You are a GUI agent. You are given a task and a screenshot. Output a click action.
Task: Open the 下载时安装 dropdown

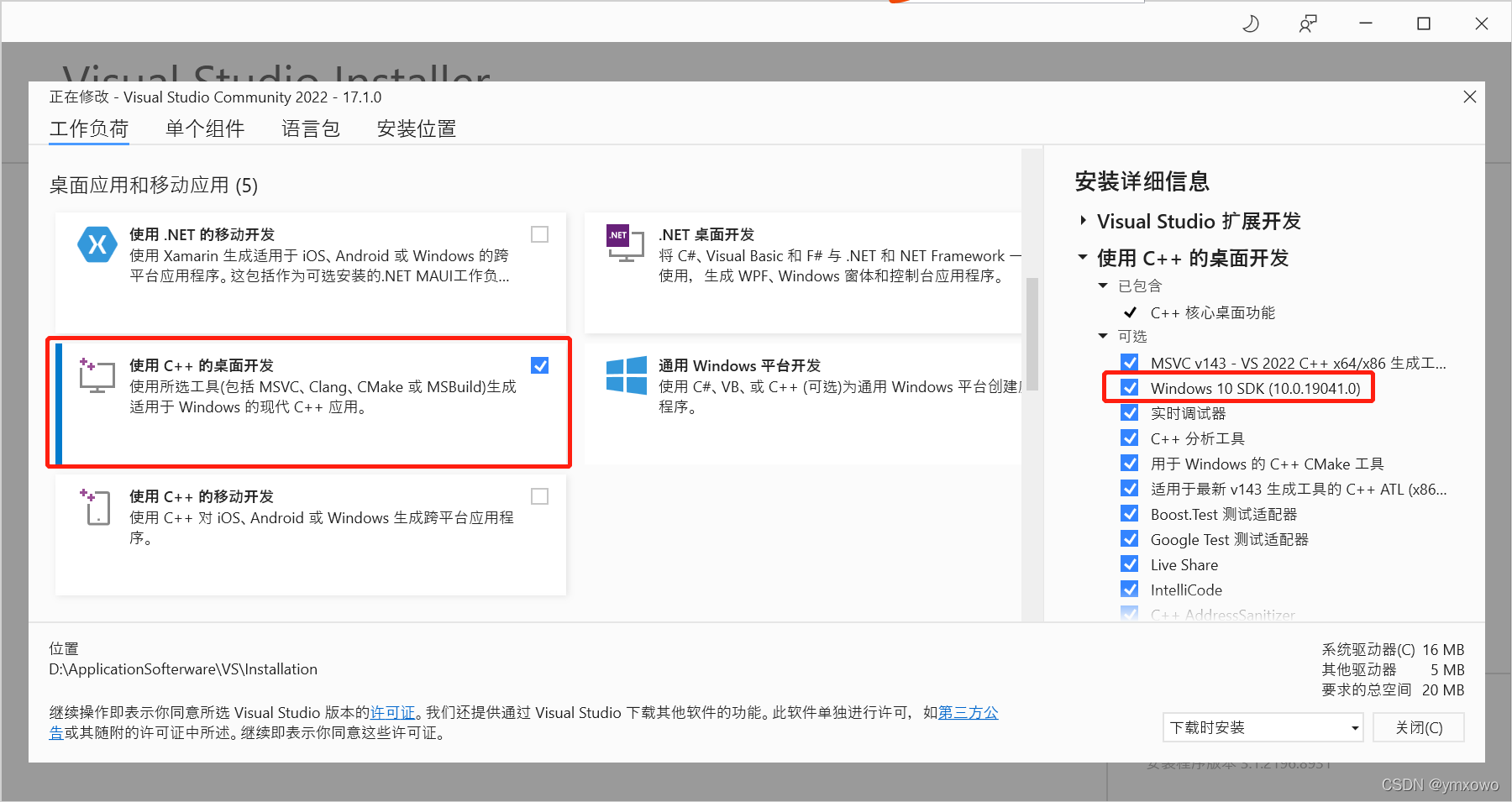(1263, 727)
